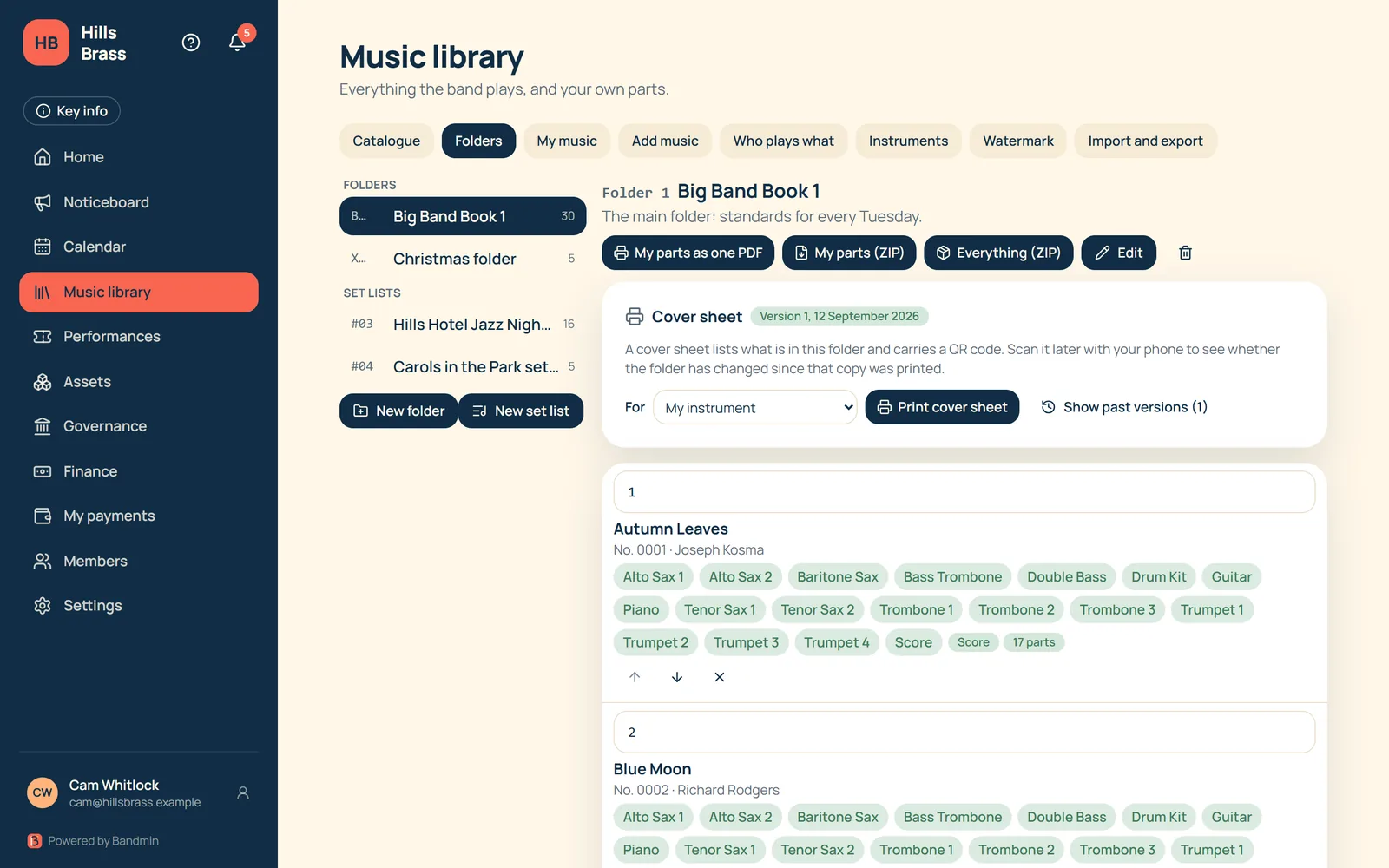Screen dimensions: 1389x868
Task: Open the Calendar page
Action: (x=139, y=247)
